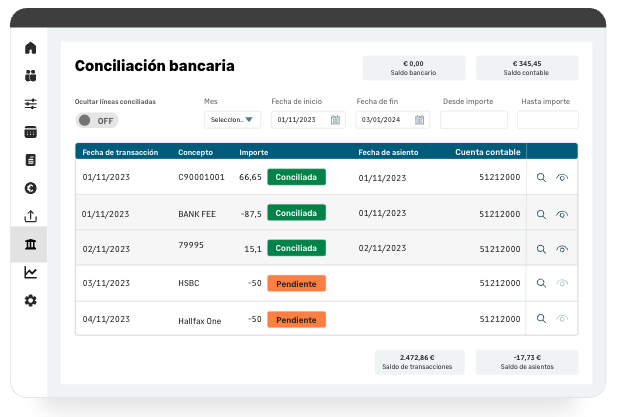Click the Desde importe input field

[474, 120]
